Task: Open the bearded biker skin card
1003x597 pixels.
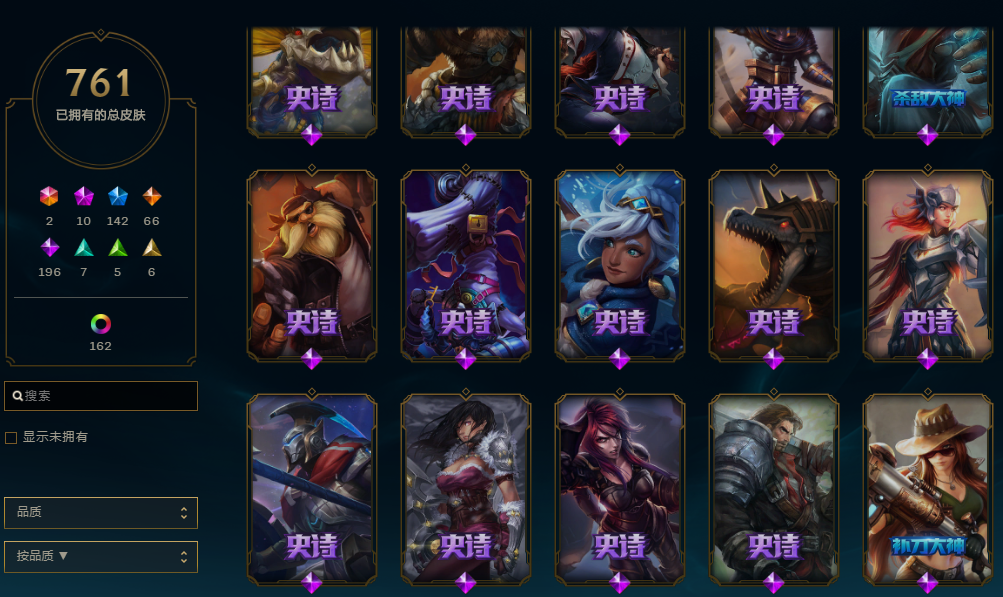Action: click(x=312, y=265)
